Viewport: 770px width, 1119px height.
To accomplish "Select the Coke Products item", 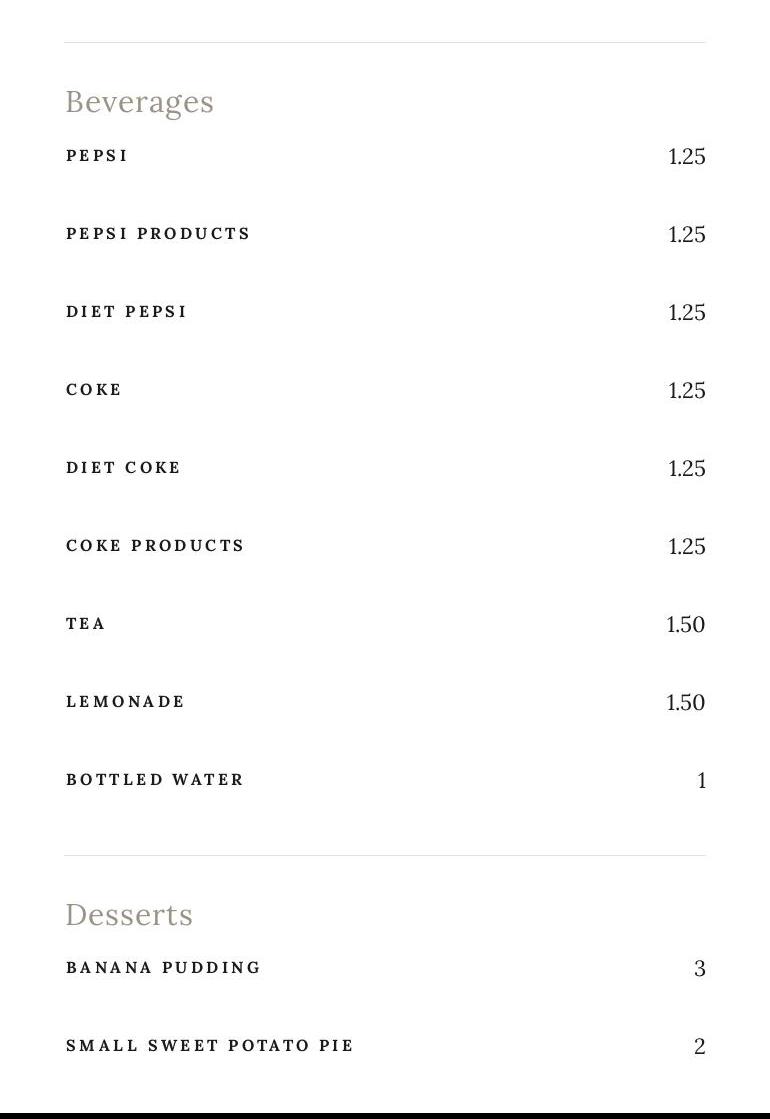I will (x=155, y=546).
